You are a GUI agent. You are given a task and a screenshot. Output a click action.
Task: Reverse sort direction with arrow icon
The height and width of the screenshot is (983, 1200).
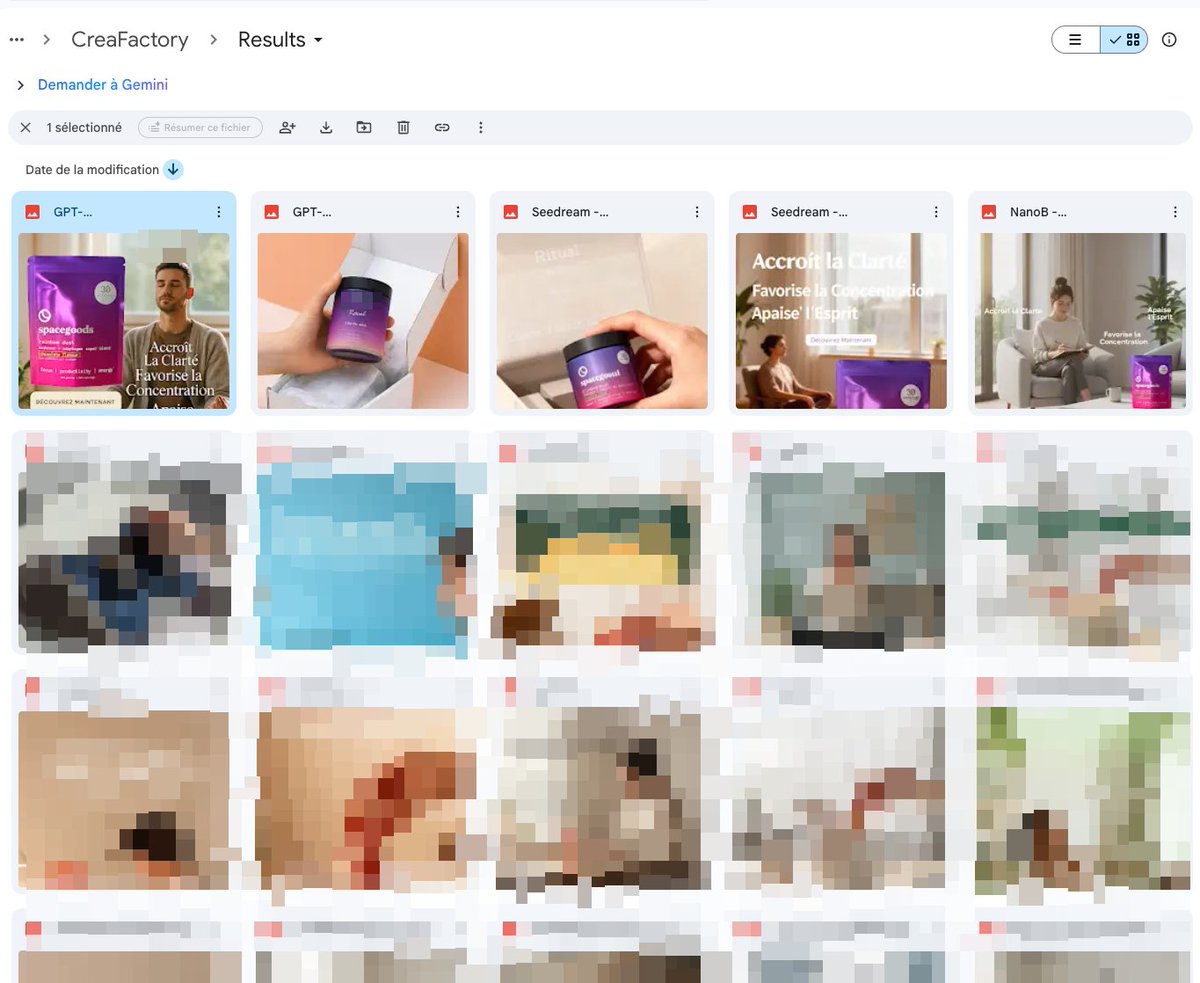coord(173,170)
